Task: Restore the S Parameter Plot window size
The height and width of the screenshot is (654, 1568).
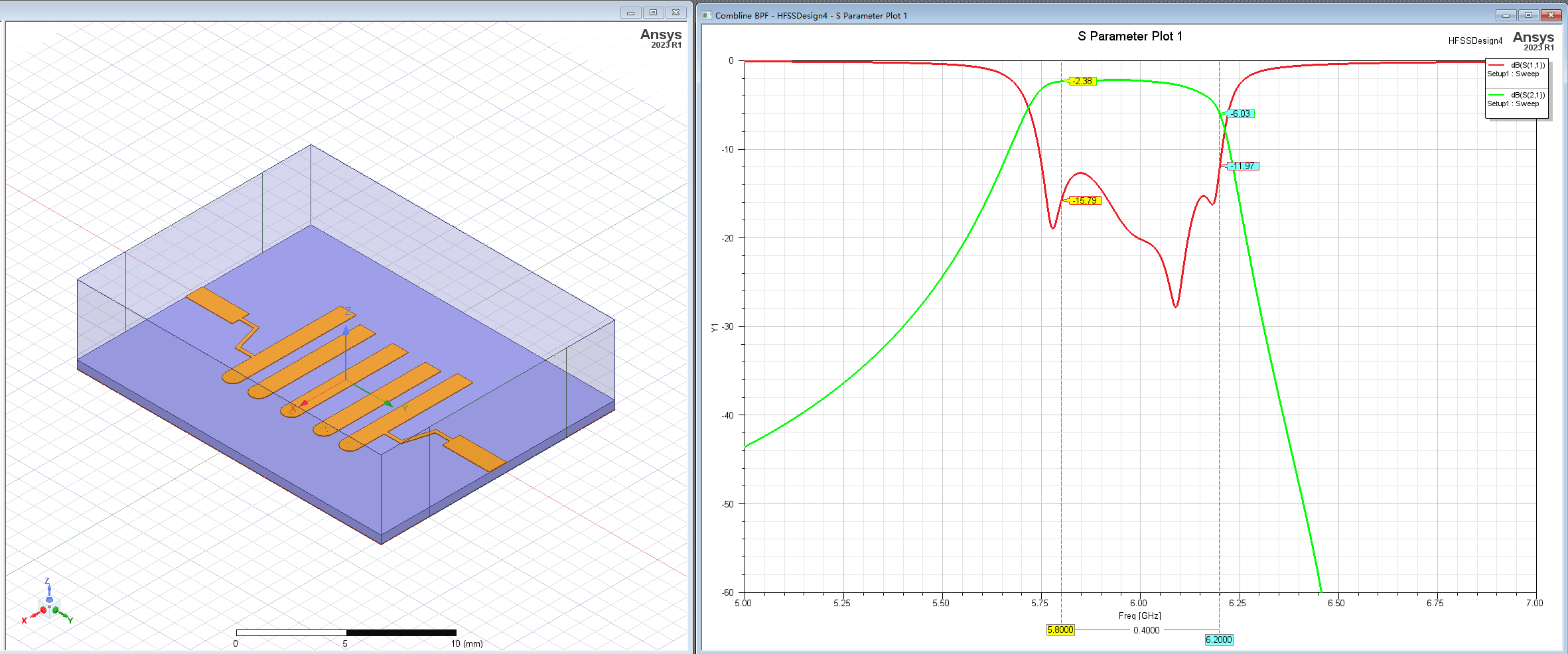Action: pos(1528,15)
